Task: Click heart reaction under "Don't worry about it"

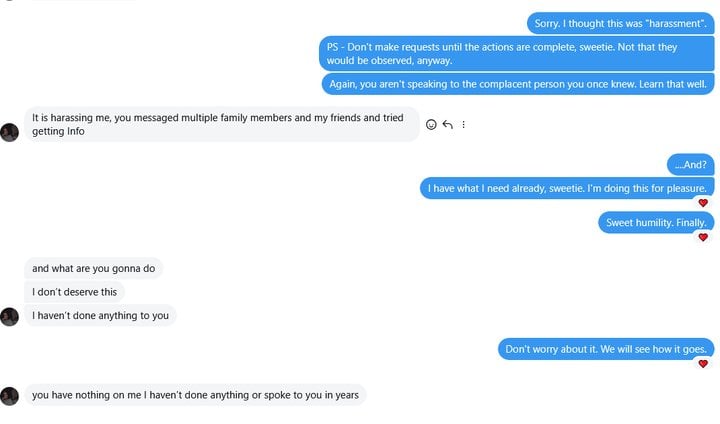Action: [703, 364]
